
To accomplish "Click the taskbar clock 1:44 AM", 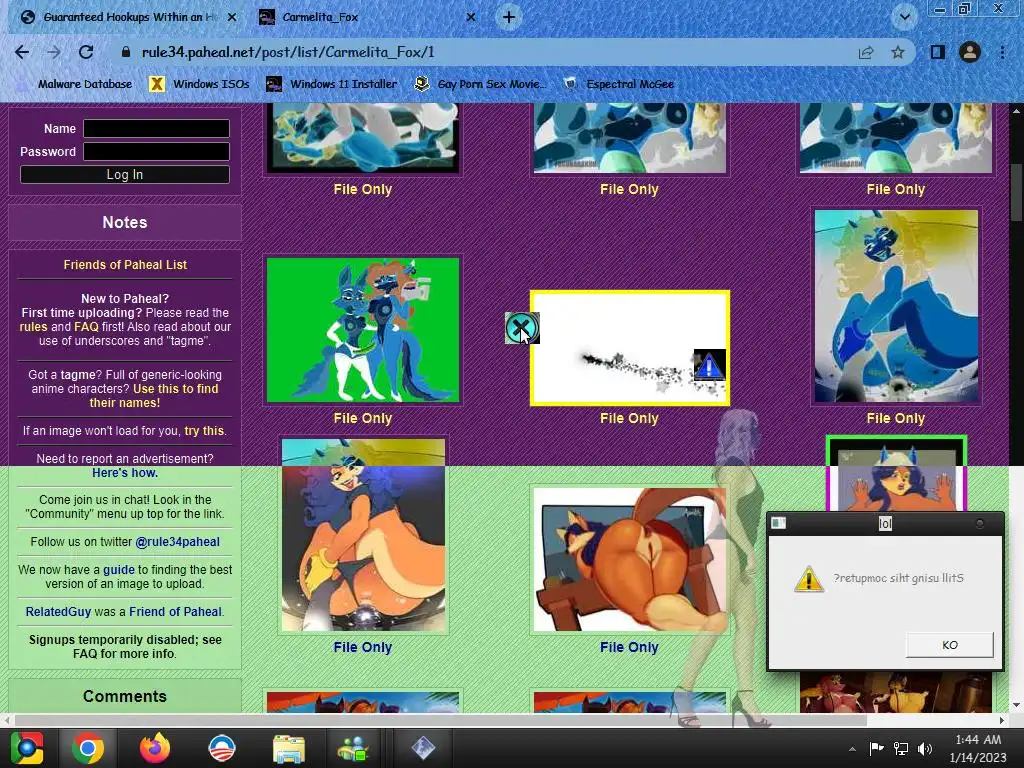I will click(978, 740).
